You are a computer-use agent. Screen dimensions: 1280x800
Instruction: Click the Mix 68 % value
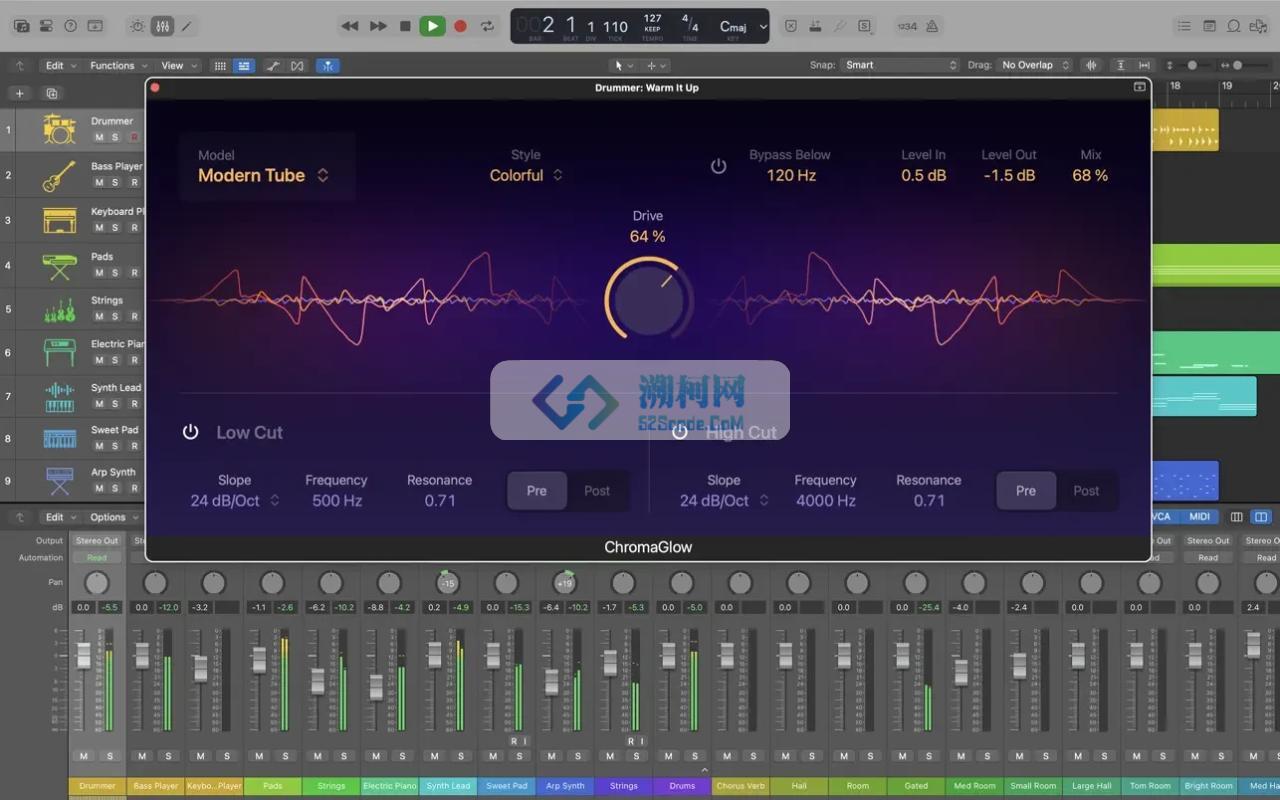click(1090, 176)
